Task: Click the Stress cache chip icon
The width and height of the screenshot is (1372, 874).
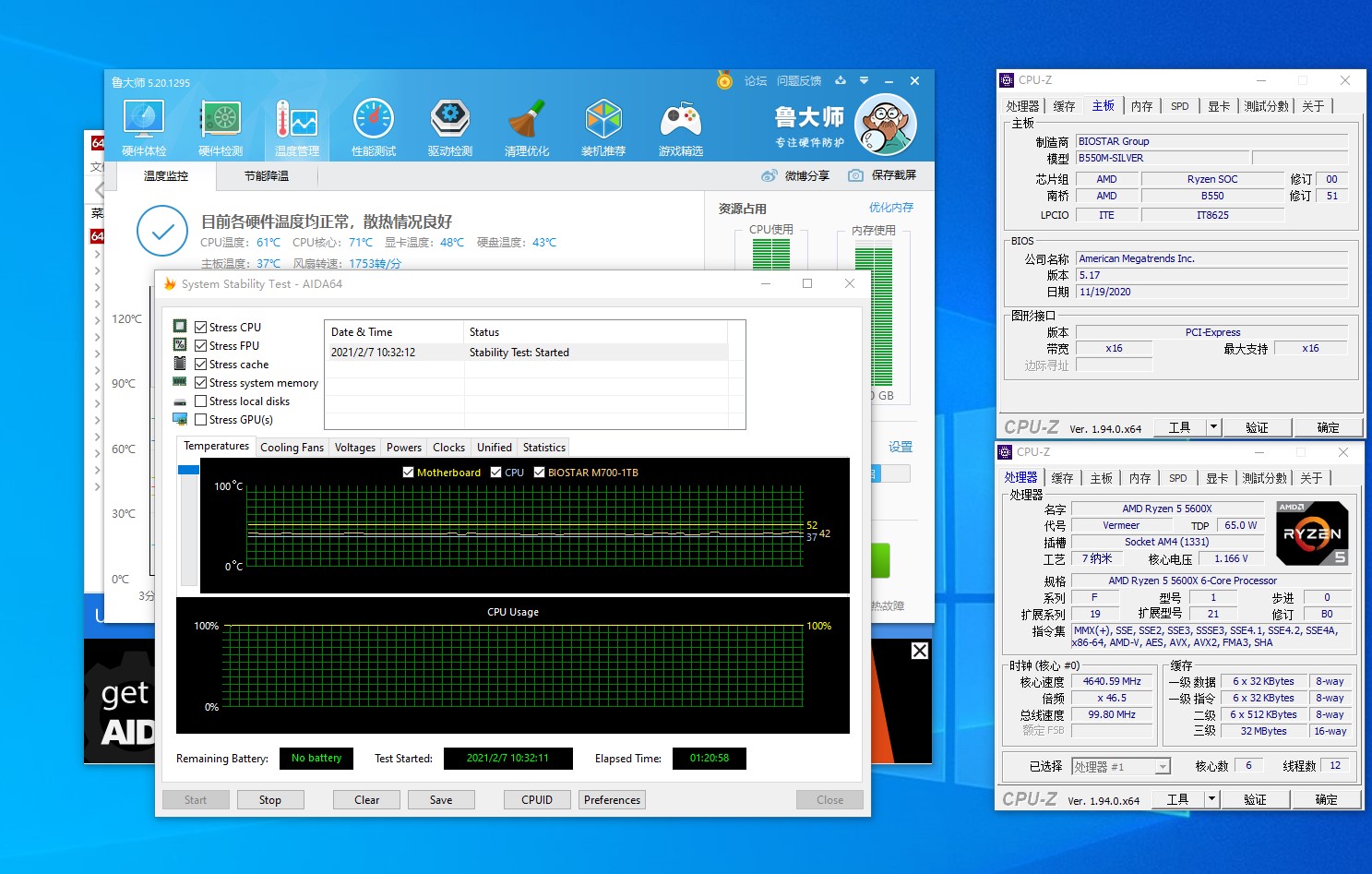Action: [180, 363]
